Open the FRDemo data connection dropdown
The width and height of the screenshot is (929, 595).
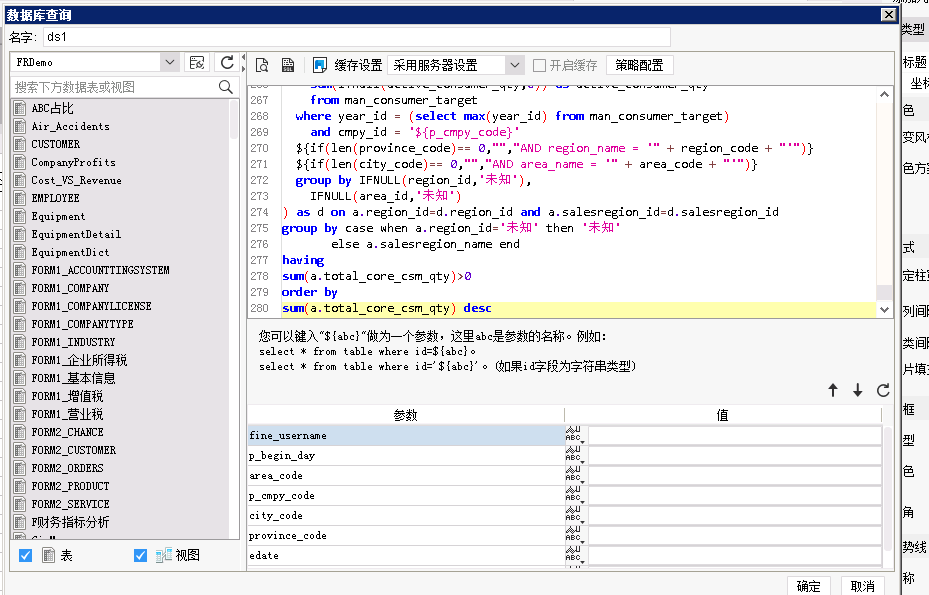coord(169,62)
